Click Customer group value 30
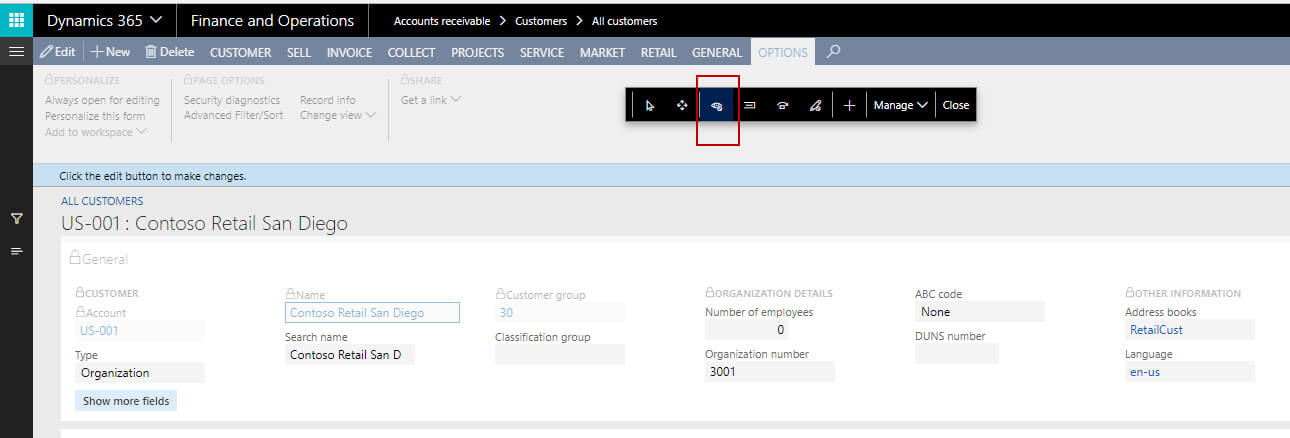Viewport: 1290px width, 438px height. (560, 313)
